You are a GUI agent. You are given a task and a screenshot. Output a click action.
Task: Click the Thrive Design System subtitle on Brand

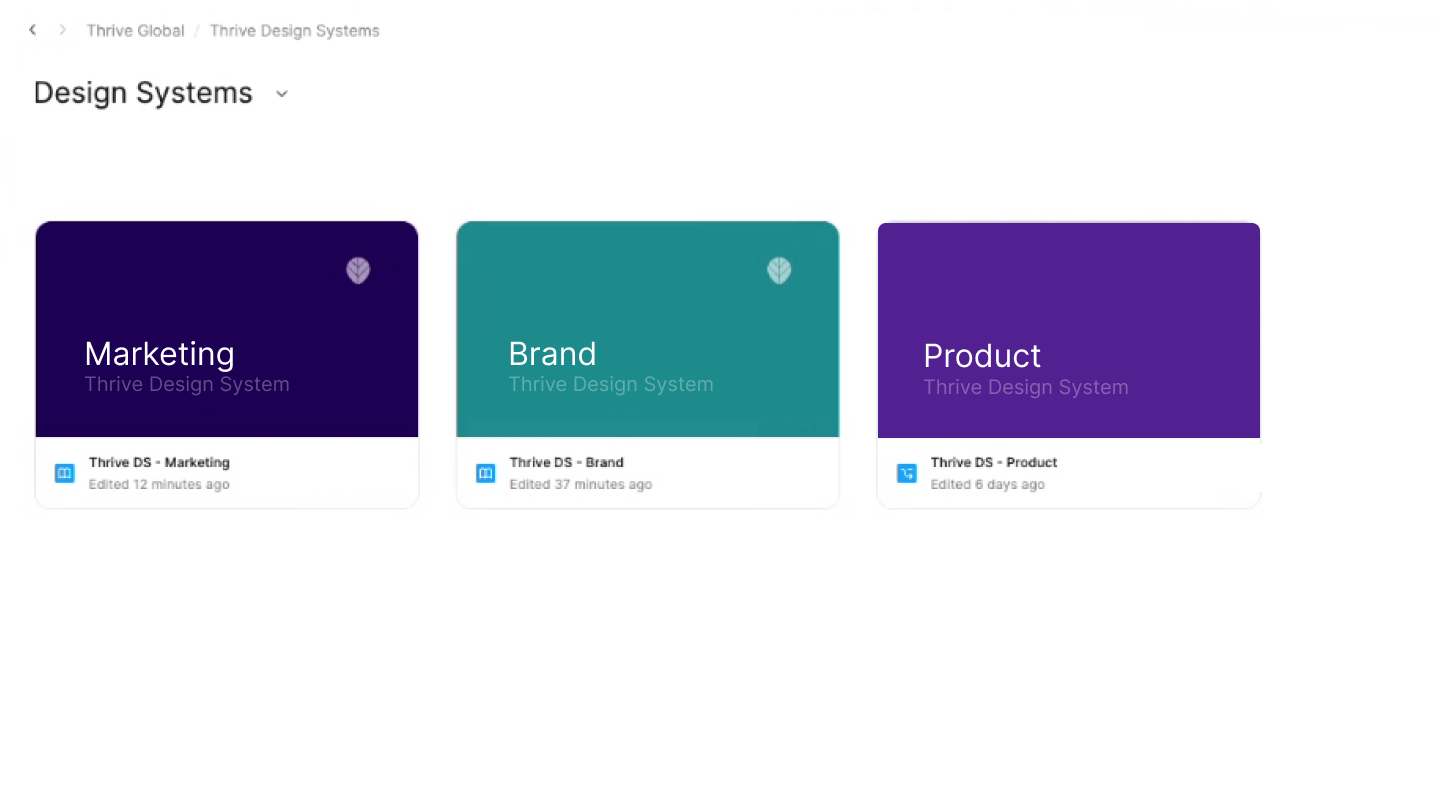tap(611, 384)
